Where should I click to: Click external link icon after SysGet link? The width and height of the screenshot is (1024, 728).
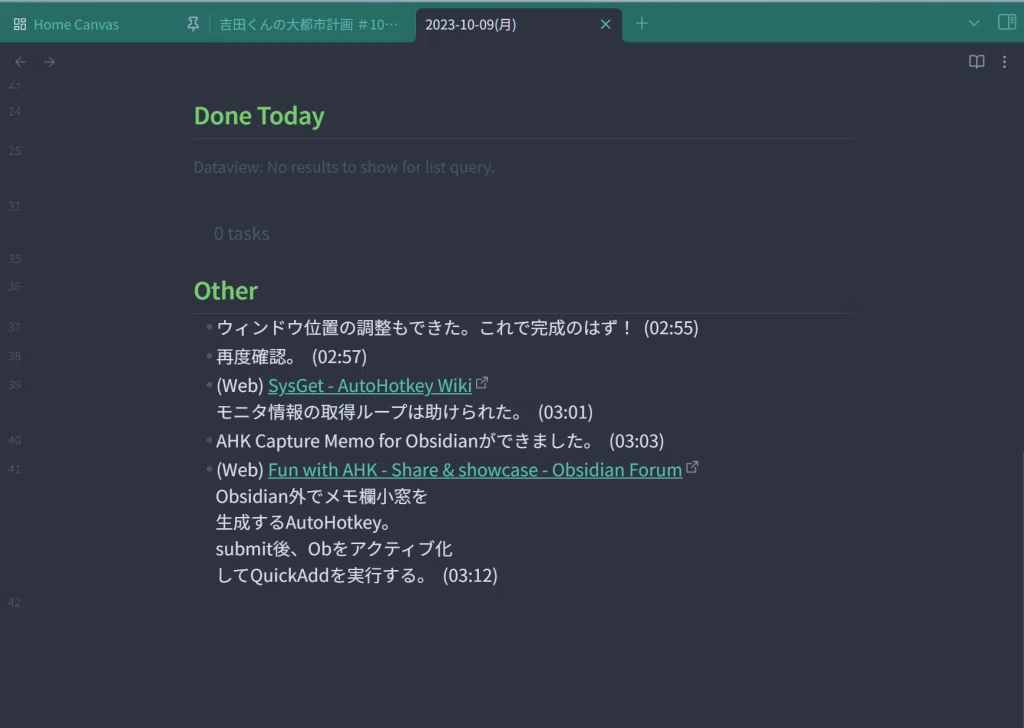(x=482, y=383)
